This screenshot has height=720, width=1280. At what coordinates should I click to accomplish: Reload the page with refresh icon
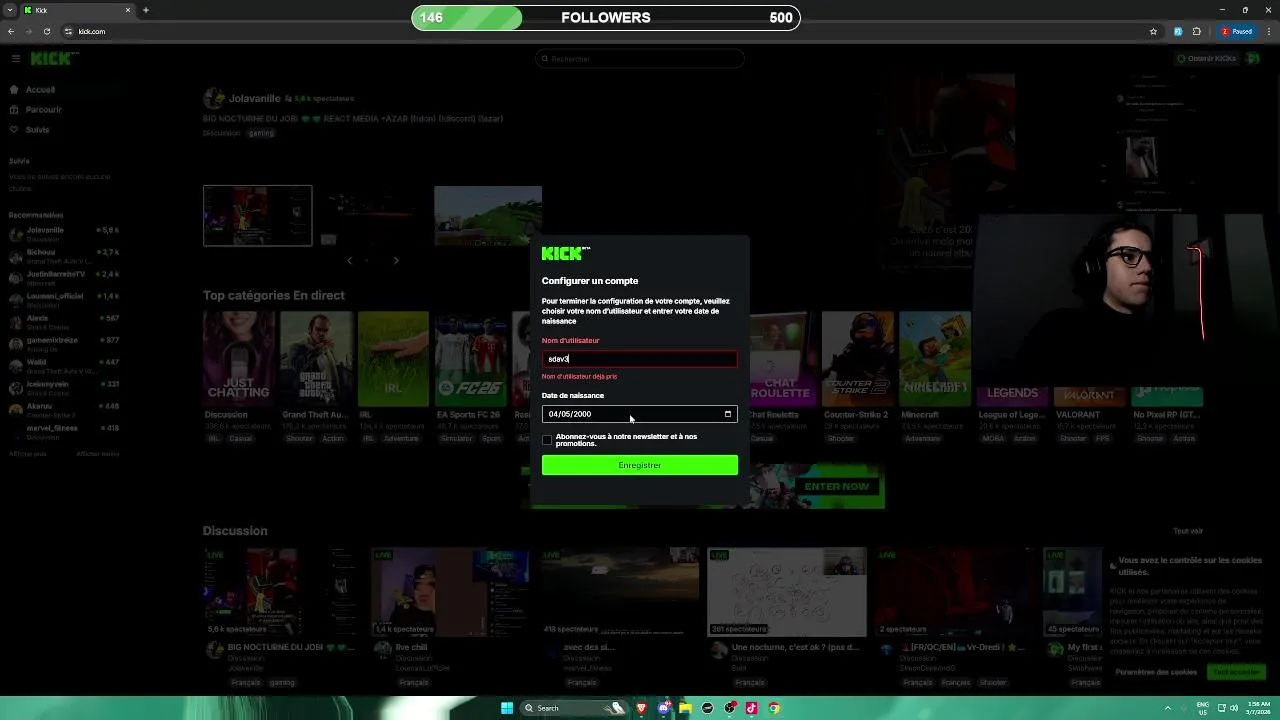coord(47,31)
